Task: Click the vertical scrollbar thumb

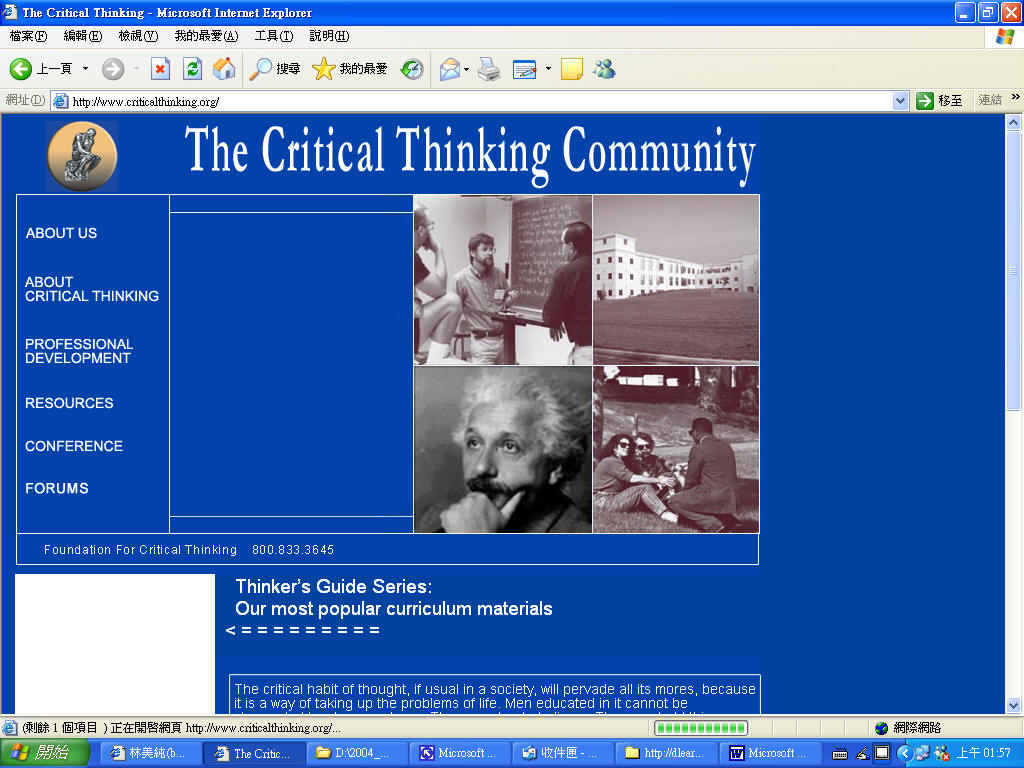Action: [1014, 271]
